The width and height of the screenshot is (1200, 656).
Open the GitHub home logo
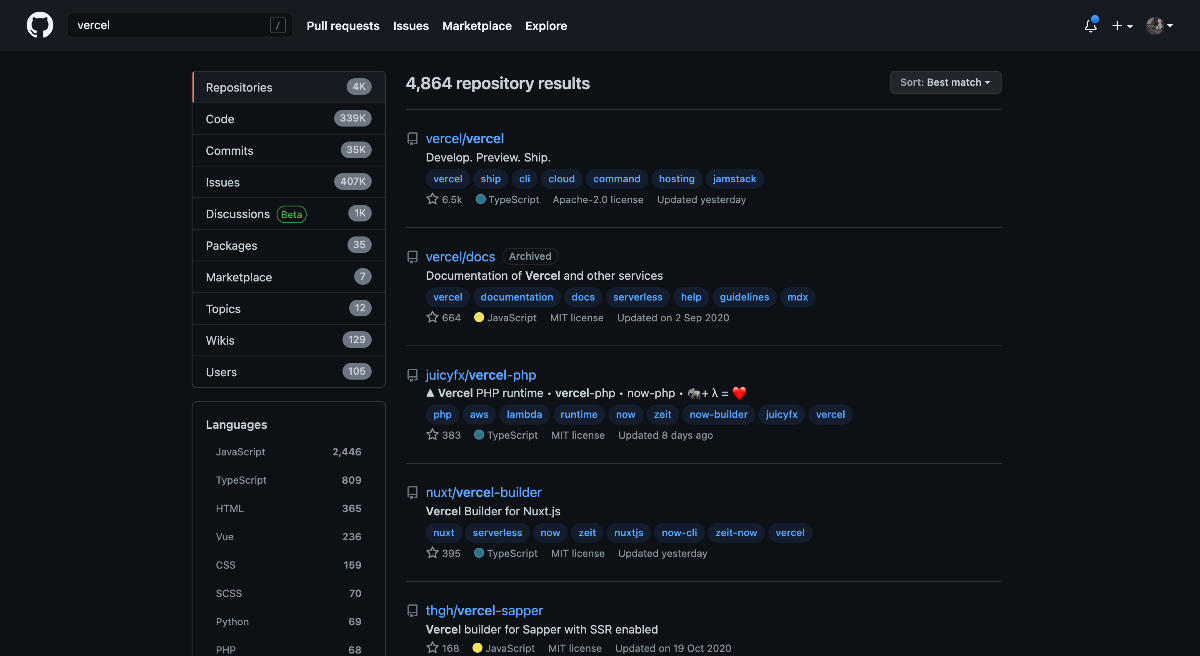(x=40, y=26)
